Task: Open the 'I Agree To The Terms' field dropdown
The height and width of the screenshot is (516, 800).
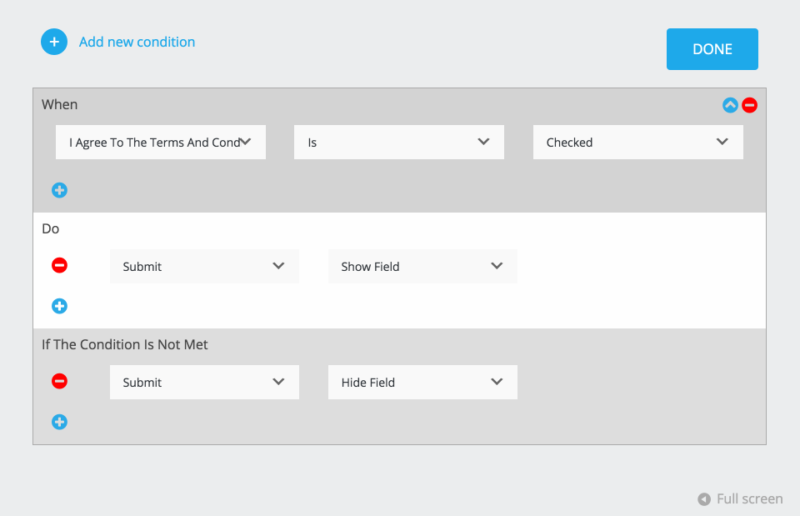Action: tap(160, 142)
